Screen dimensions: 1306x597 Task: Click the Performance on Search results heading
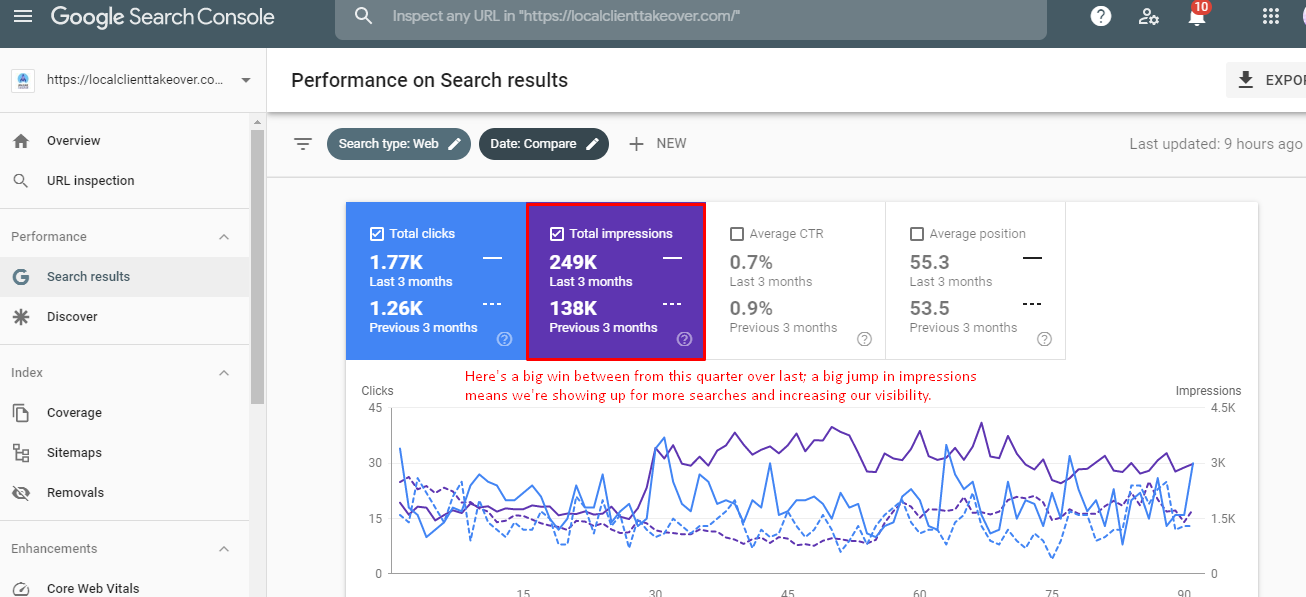430,80
